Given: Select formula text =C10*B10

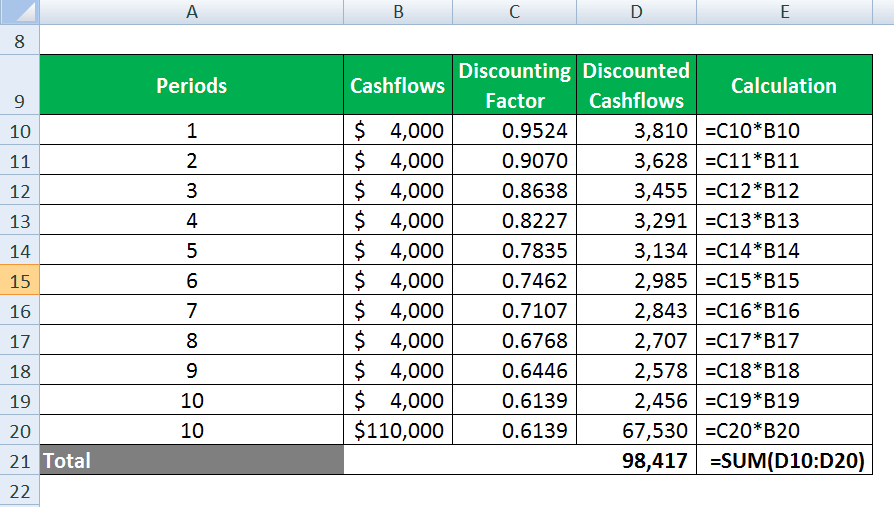Looking at the screenshot, I should [752, 130].
